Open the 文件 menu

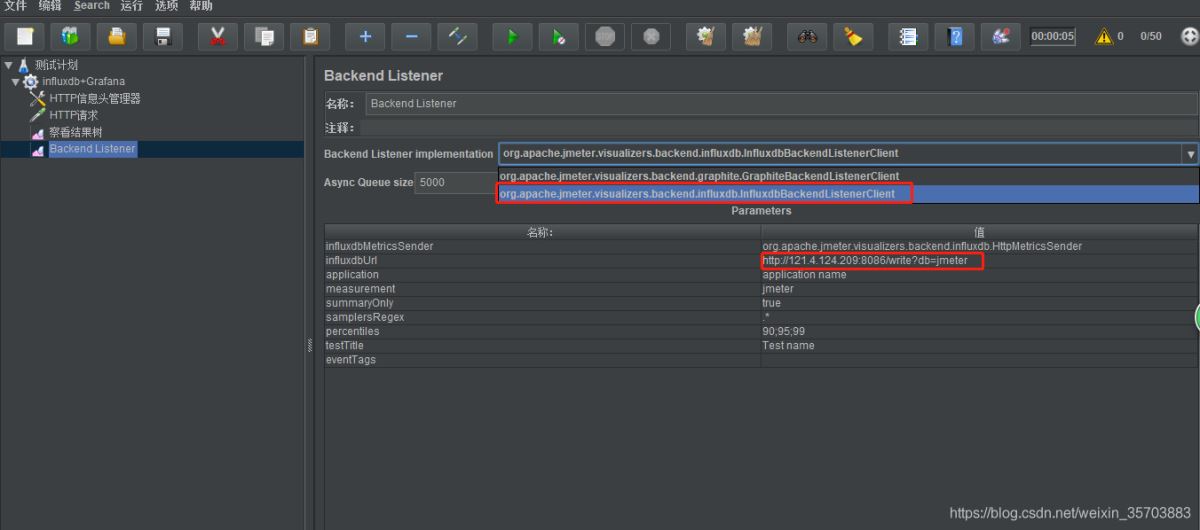15,6
